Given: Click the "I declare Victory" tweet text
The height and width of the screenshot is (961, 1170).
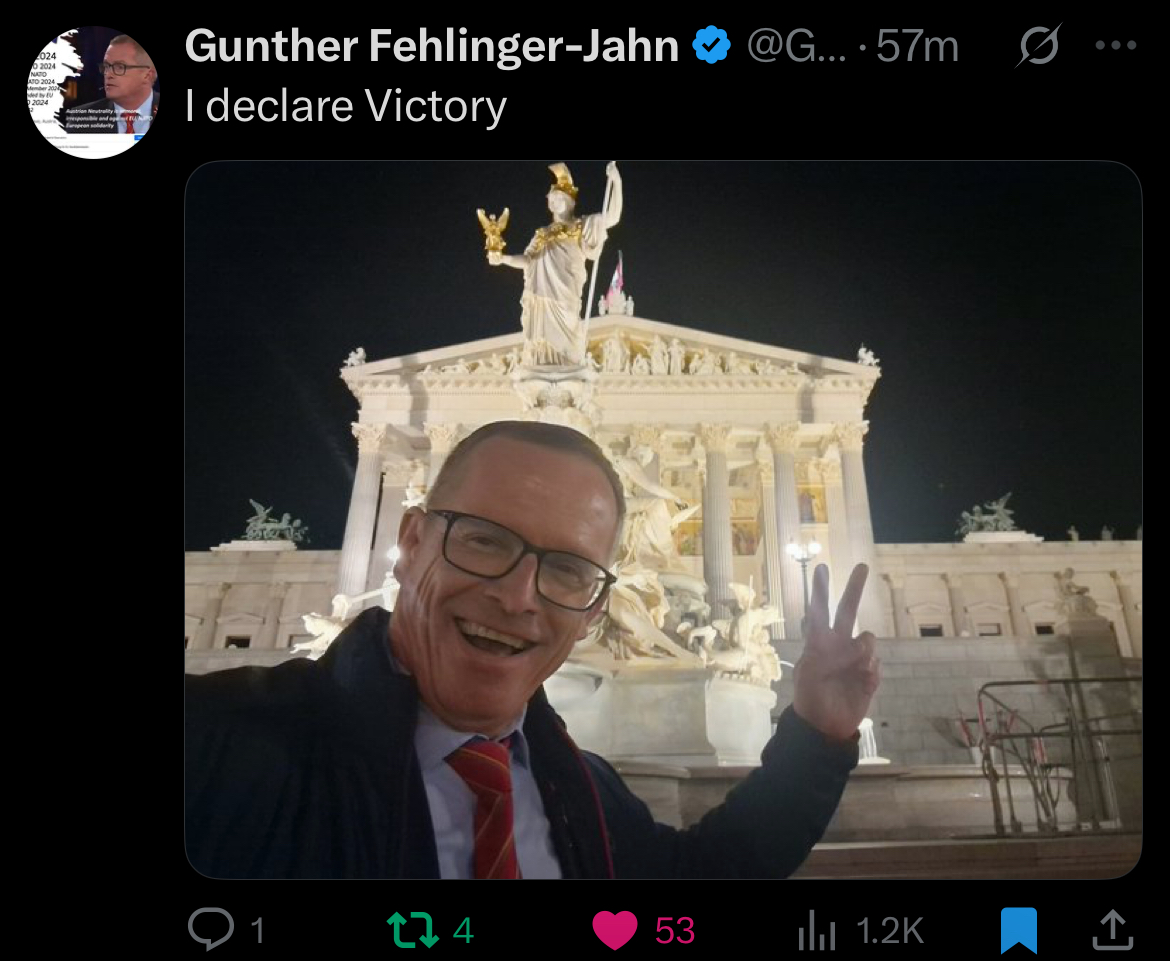Looking at the screenshot, I should tap(345, 105).
